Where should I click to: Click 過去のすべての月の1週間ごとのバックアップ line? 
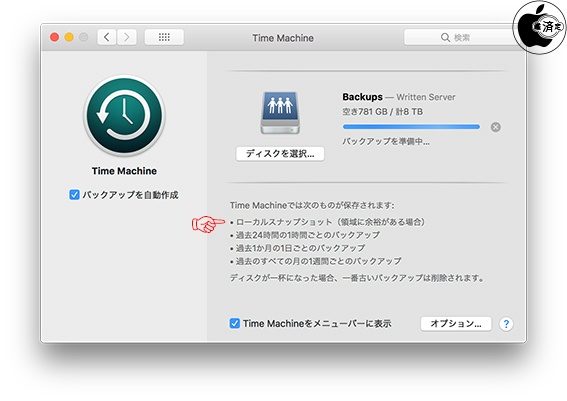pyautogui.click(x=316, y=261)
